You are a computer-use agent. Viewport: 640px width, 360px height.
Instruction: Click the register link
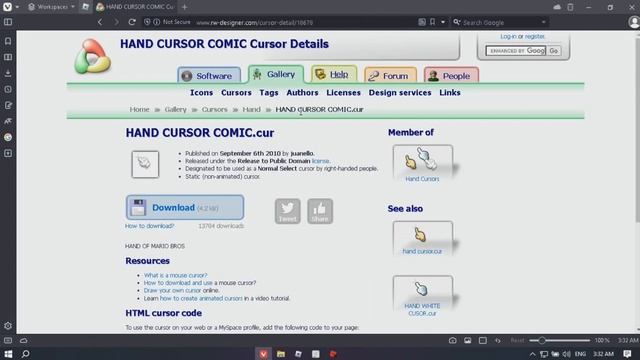coord(535,36)
